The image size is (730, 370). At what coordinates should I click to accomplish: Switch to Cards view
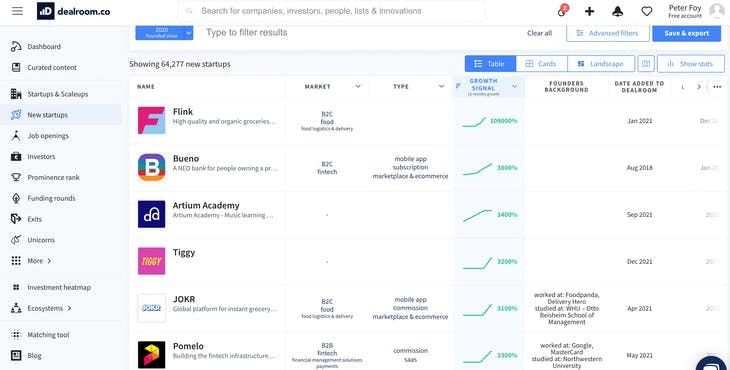click(541, 64)
